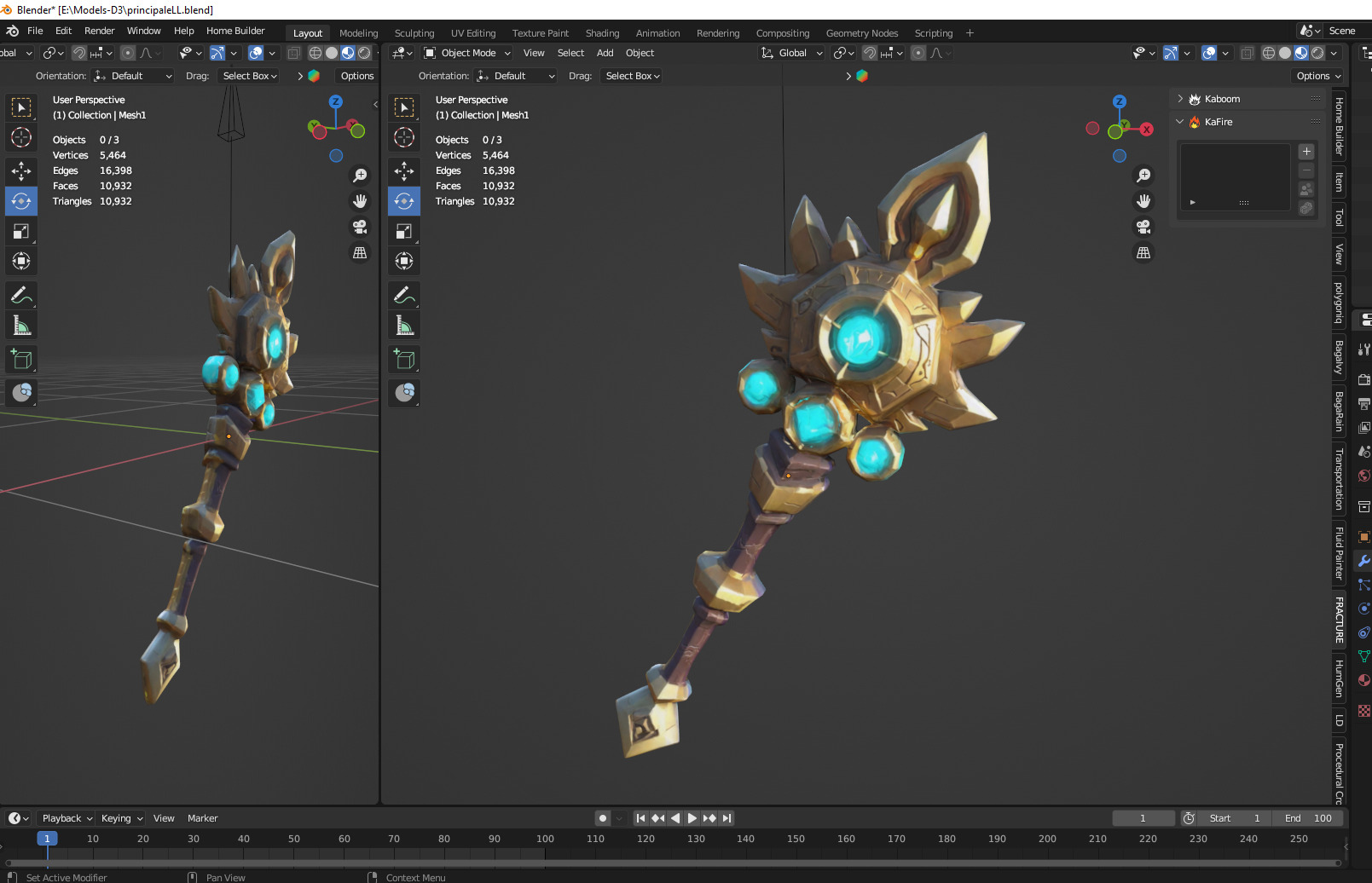Screen dimensions: 1372x883
Task: Select the Scale tool in right viewport
Action: pyautogui.click(x=404, y=231)
